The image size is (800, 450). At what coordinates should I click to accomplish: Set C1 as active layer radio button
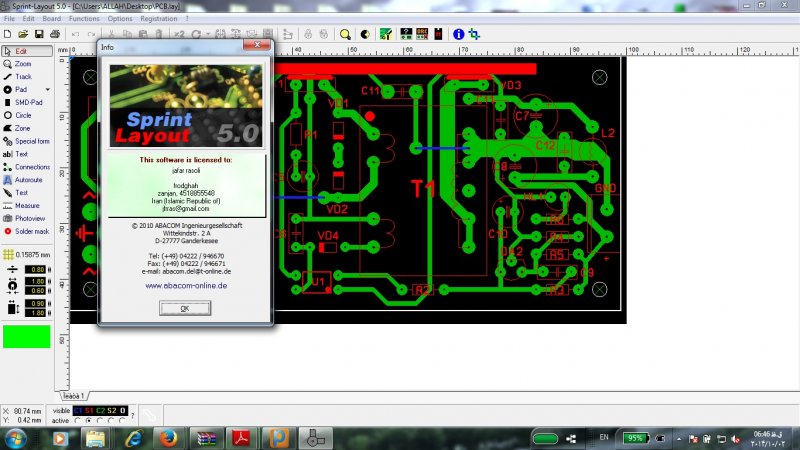click(x=78, y=420)
